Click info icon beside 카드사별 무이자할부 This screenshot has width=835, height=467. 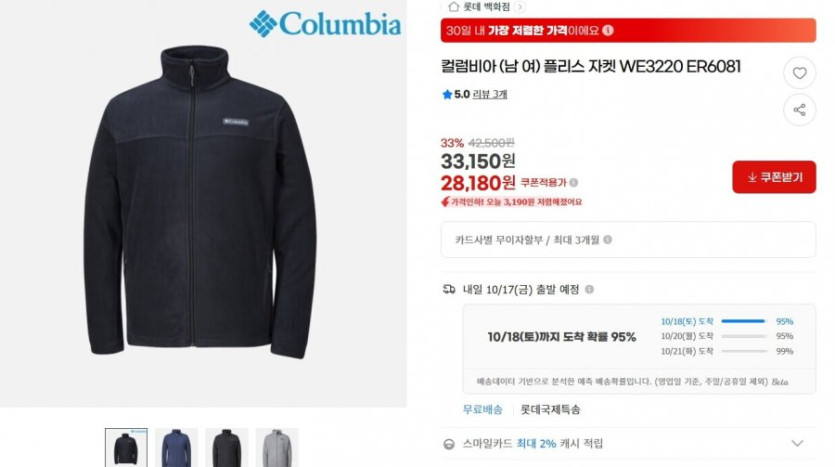(x=608, y=240)
